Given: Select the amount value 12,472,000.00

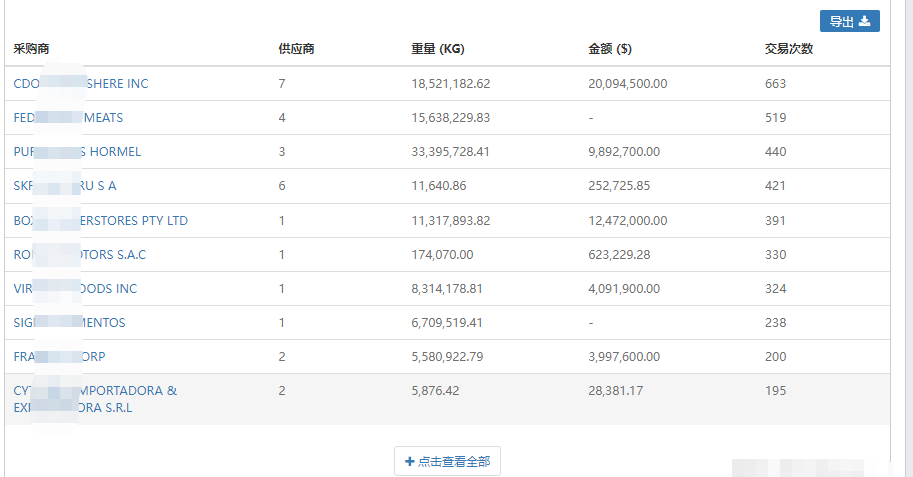Looking at the screenshot, I should point(628,221).
